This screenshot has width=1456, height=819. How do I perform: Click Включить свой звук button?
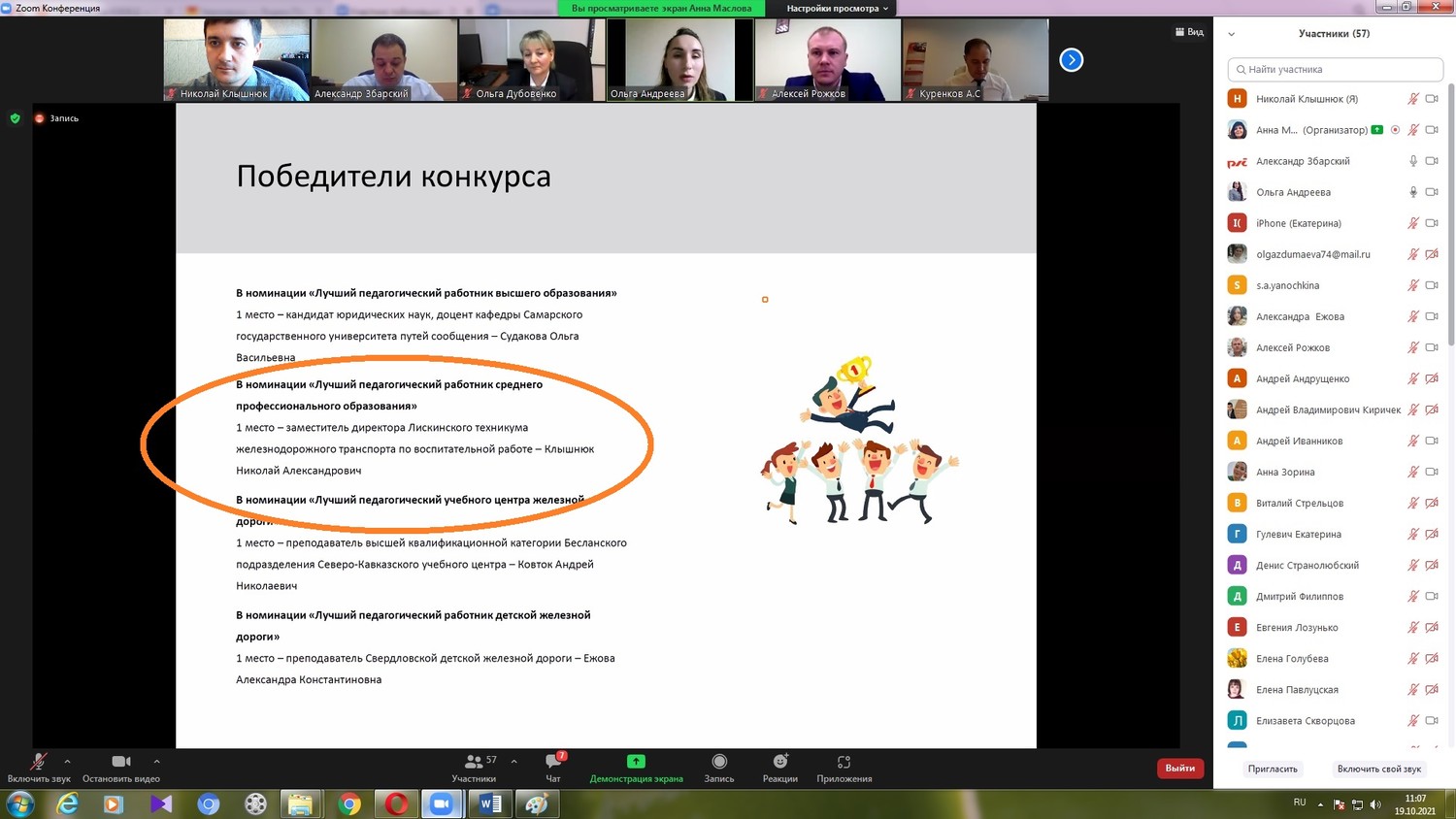(1378, 769)
